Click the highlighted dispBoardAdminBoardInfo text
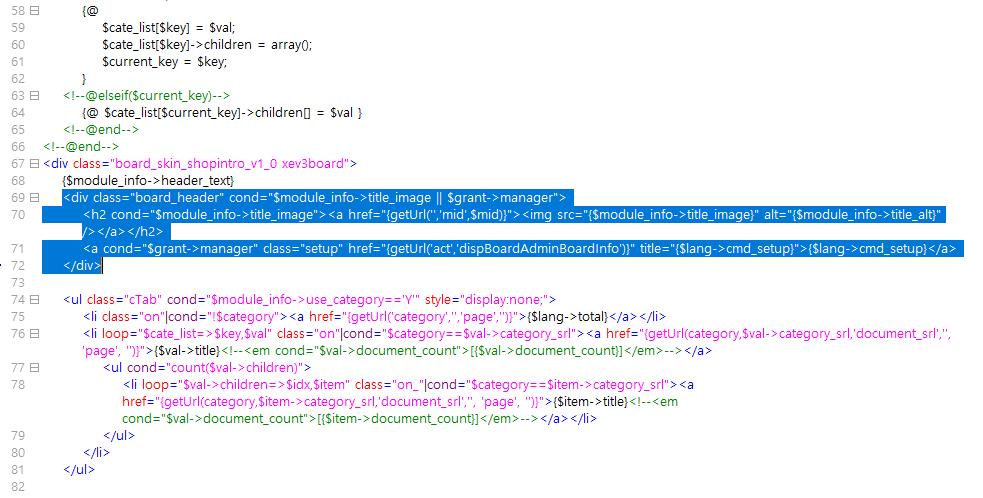 point(540,248)
